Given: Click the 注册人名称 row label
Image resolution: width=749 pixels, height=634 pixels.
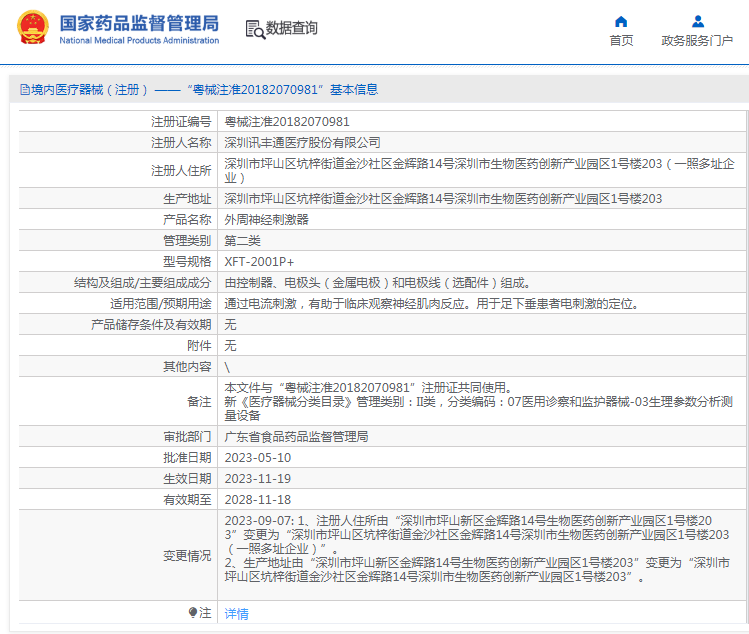Looking at the screenshot, I should (181, 143).
